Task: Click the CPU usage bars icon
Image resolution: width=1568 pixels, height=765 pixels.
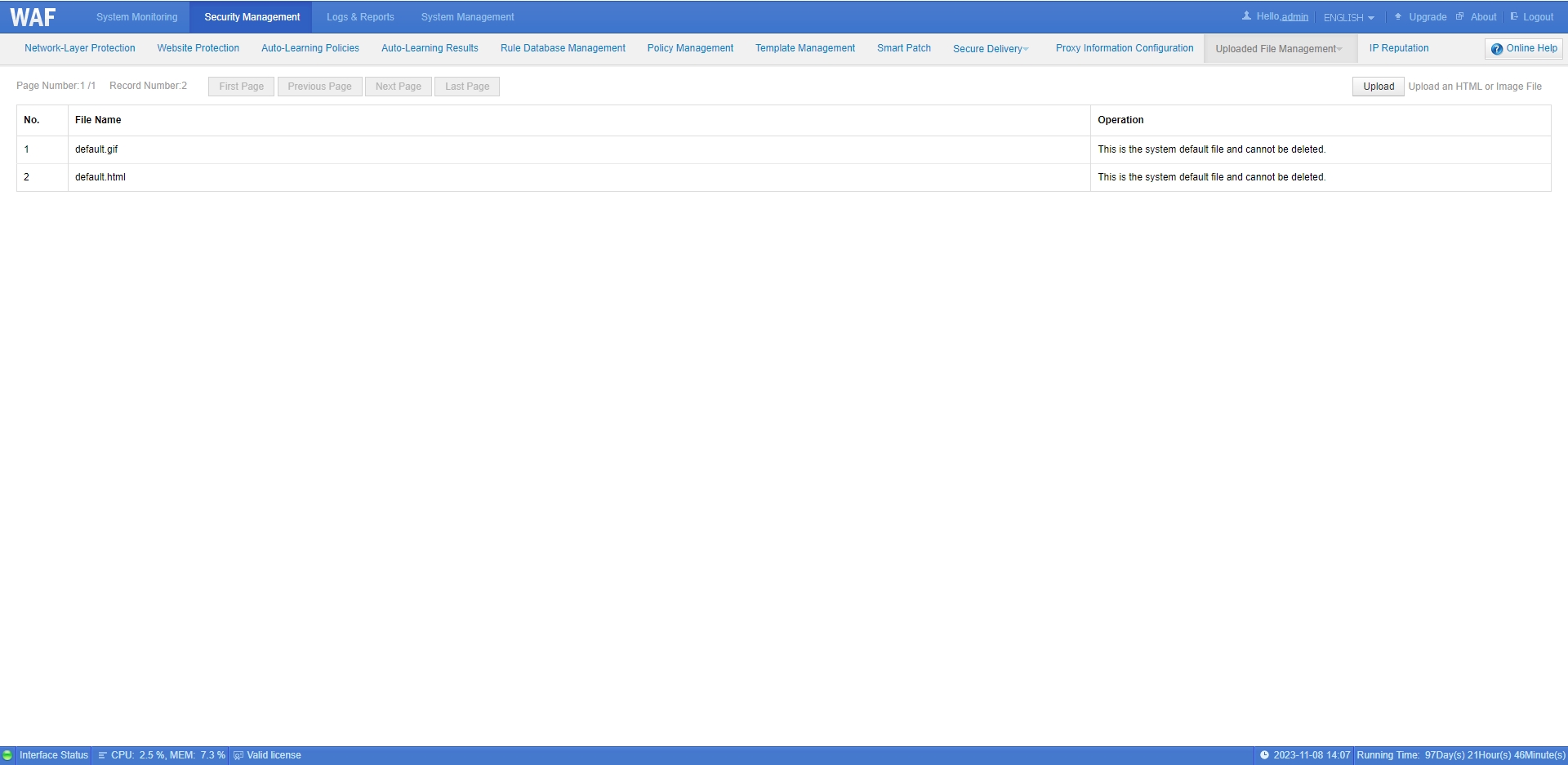Action: coord(103,755)
